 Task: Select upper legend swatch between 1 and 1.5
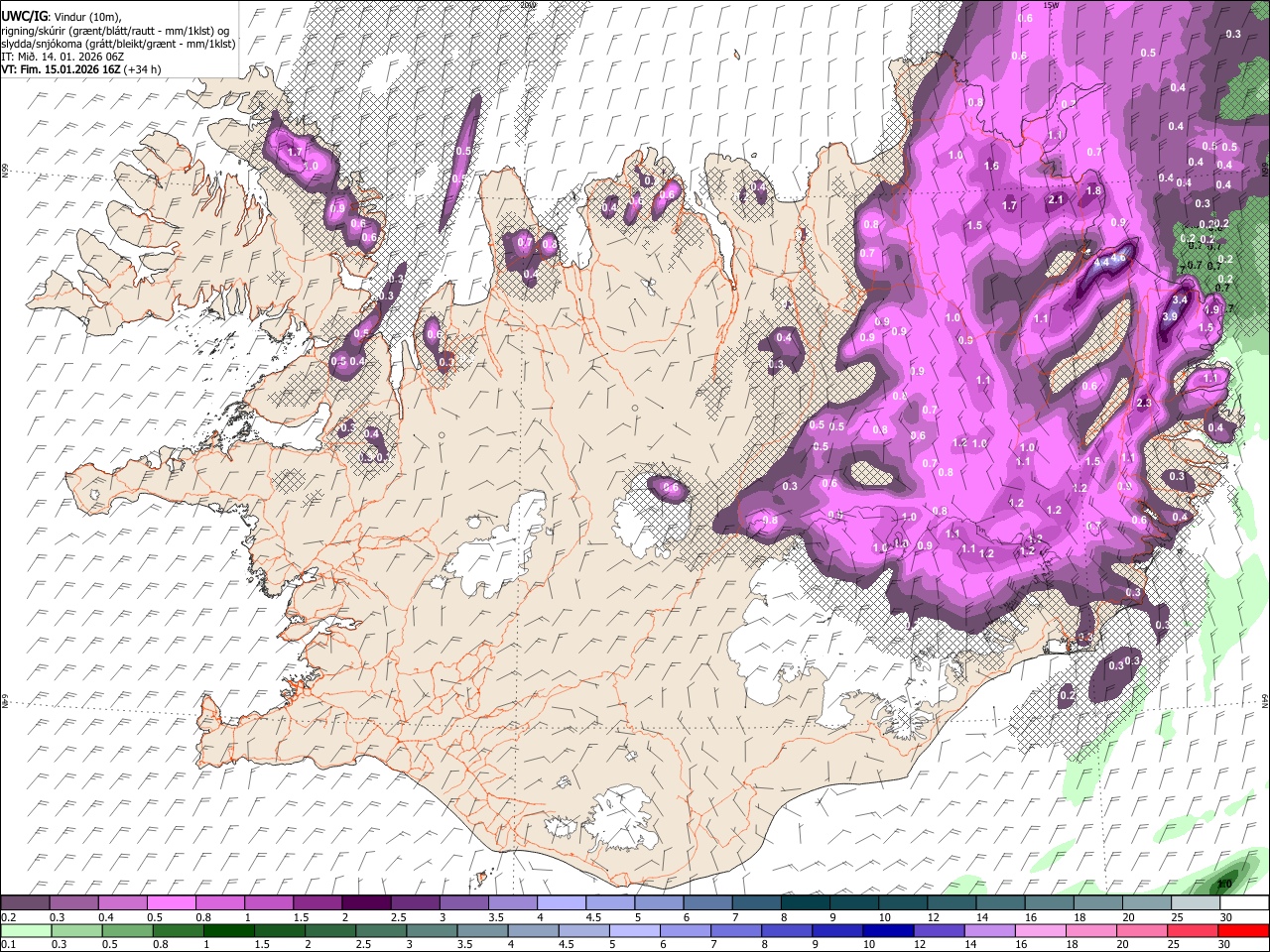(269, 903)
